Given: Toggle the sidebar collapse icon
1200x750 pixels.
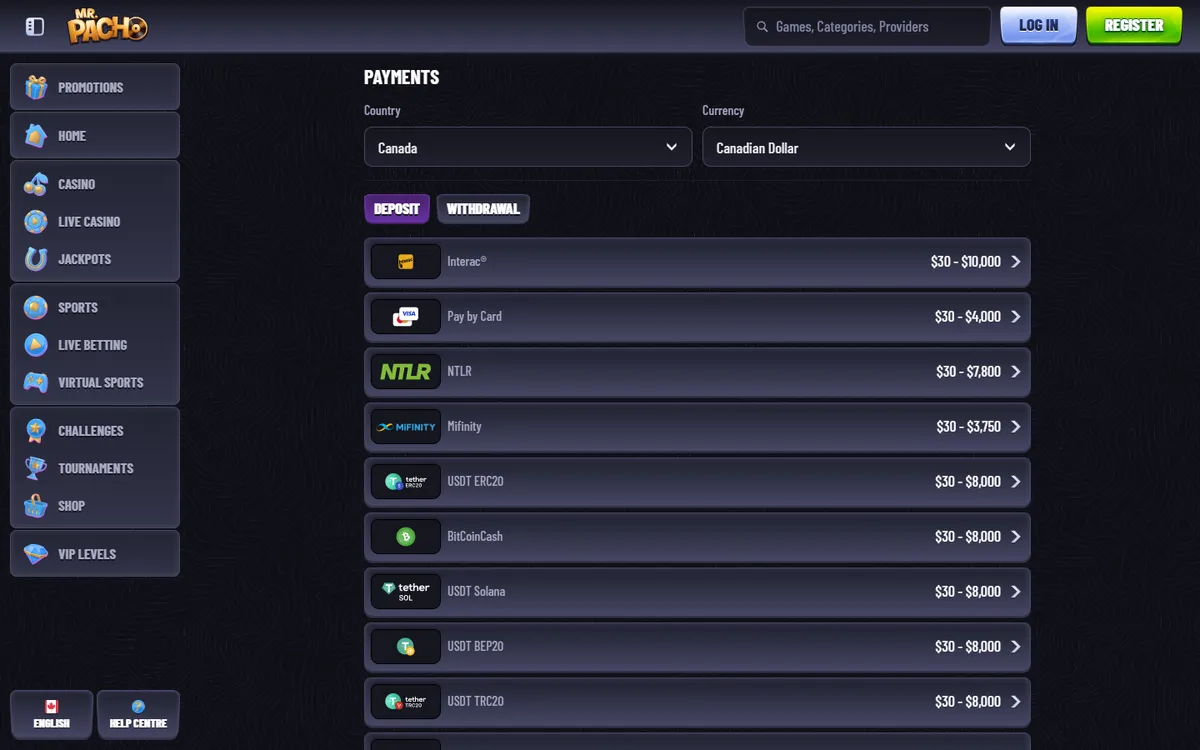Looking at the screenshot, I should click(x=35, y=27).
